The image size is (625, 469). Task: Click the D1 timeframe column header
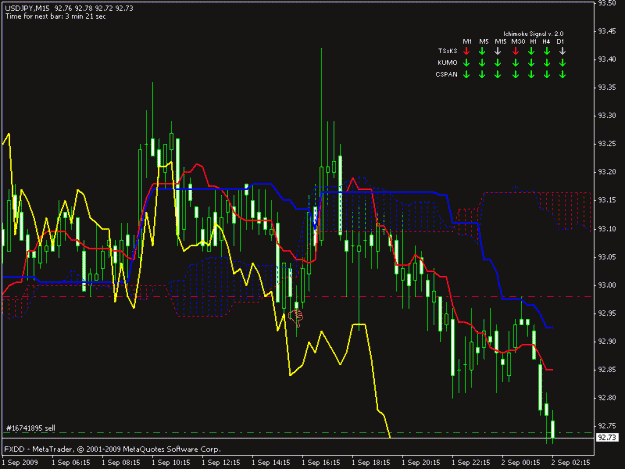click(560, 41)
